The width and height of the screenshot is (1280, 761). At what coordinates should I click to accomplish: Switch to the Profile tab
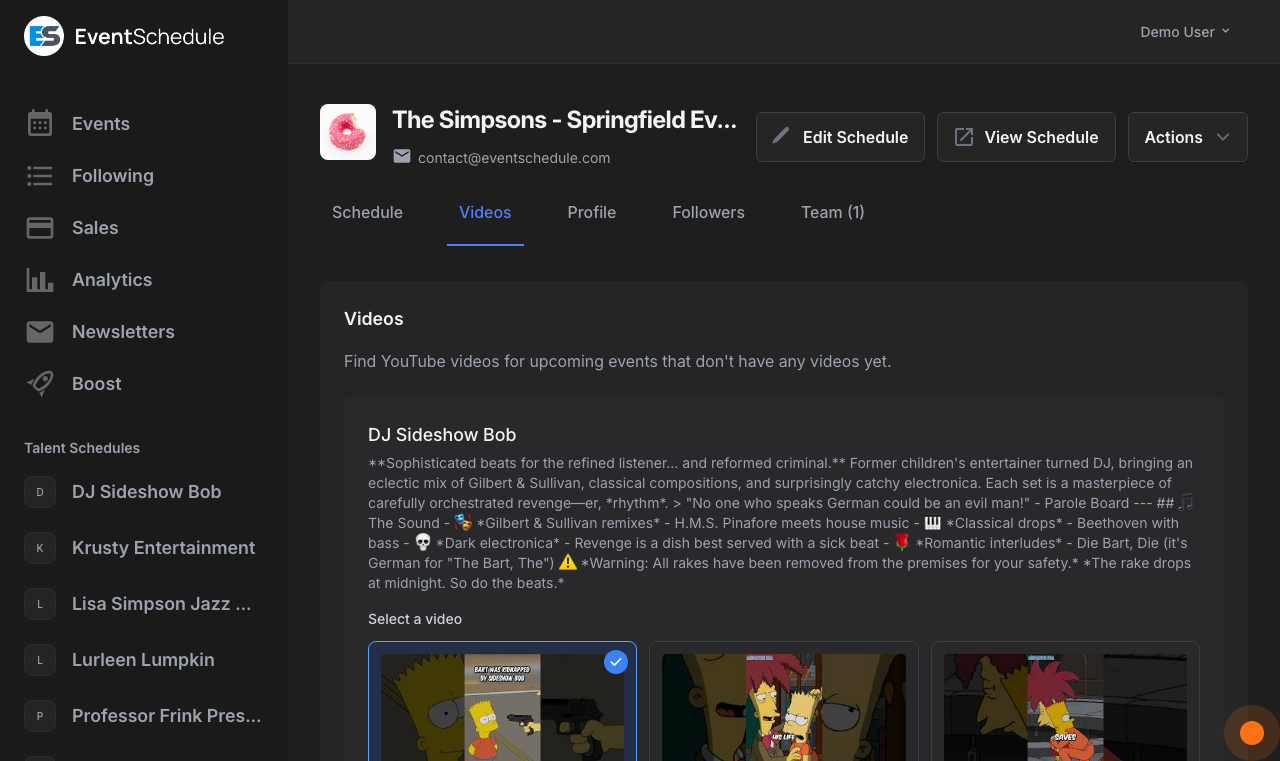pos(591,212)
